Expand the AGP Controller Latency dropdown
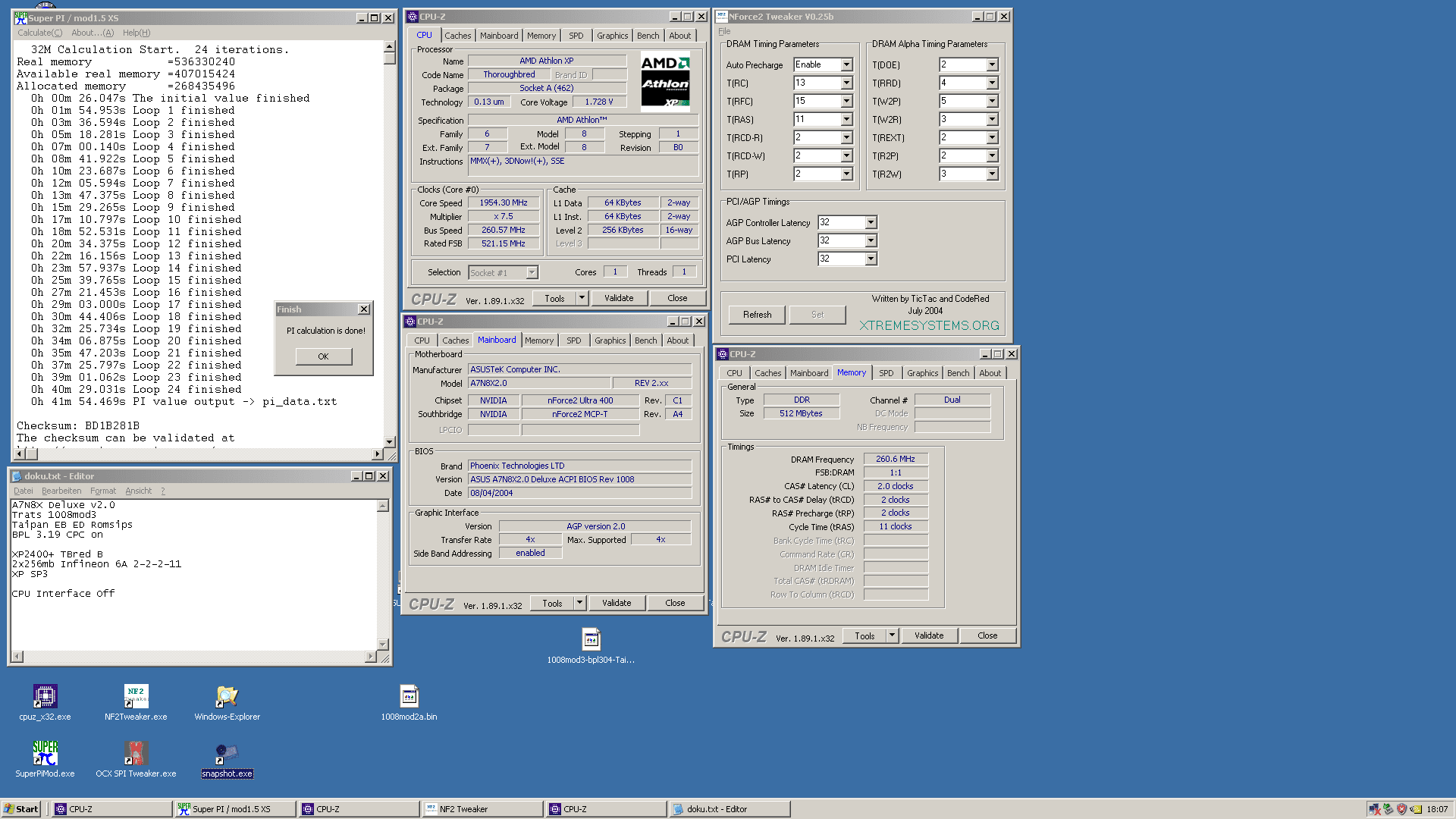 pyautogui.click(x=871, y=223)
